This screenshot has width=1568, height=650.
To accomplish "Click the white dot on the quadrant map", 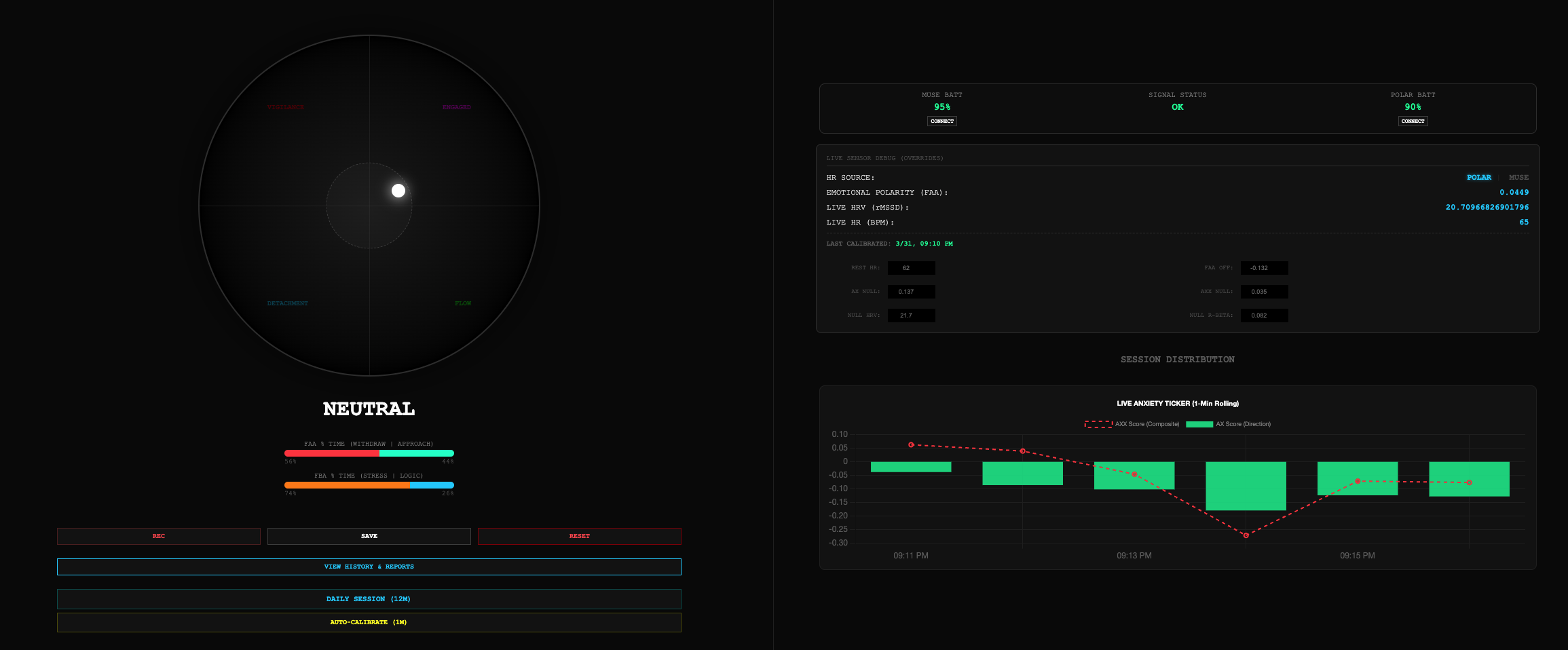I will pyautogui.click(x=398, y=191).
